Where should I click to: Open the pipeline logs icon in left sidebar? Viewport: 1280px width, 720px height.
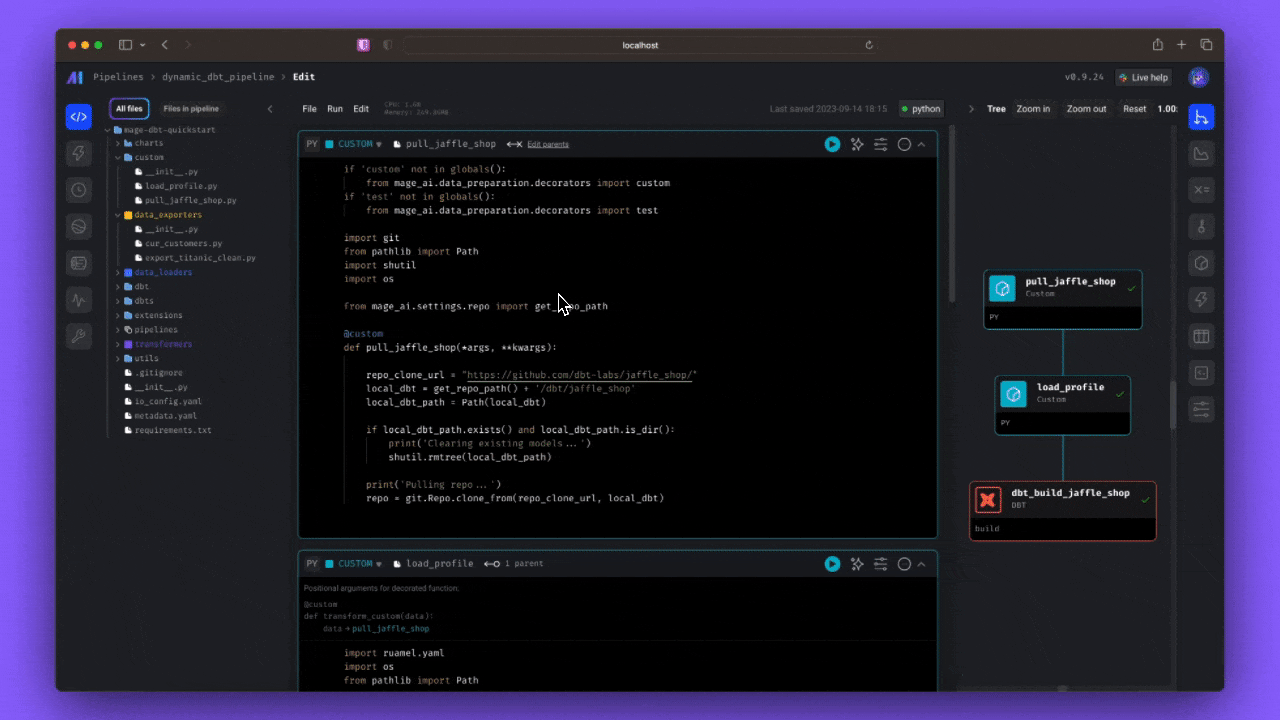[79, 263]
